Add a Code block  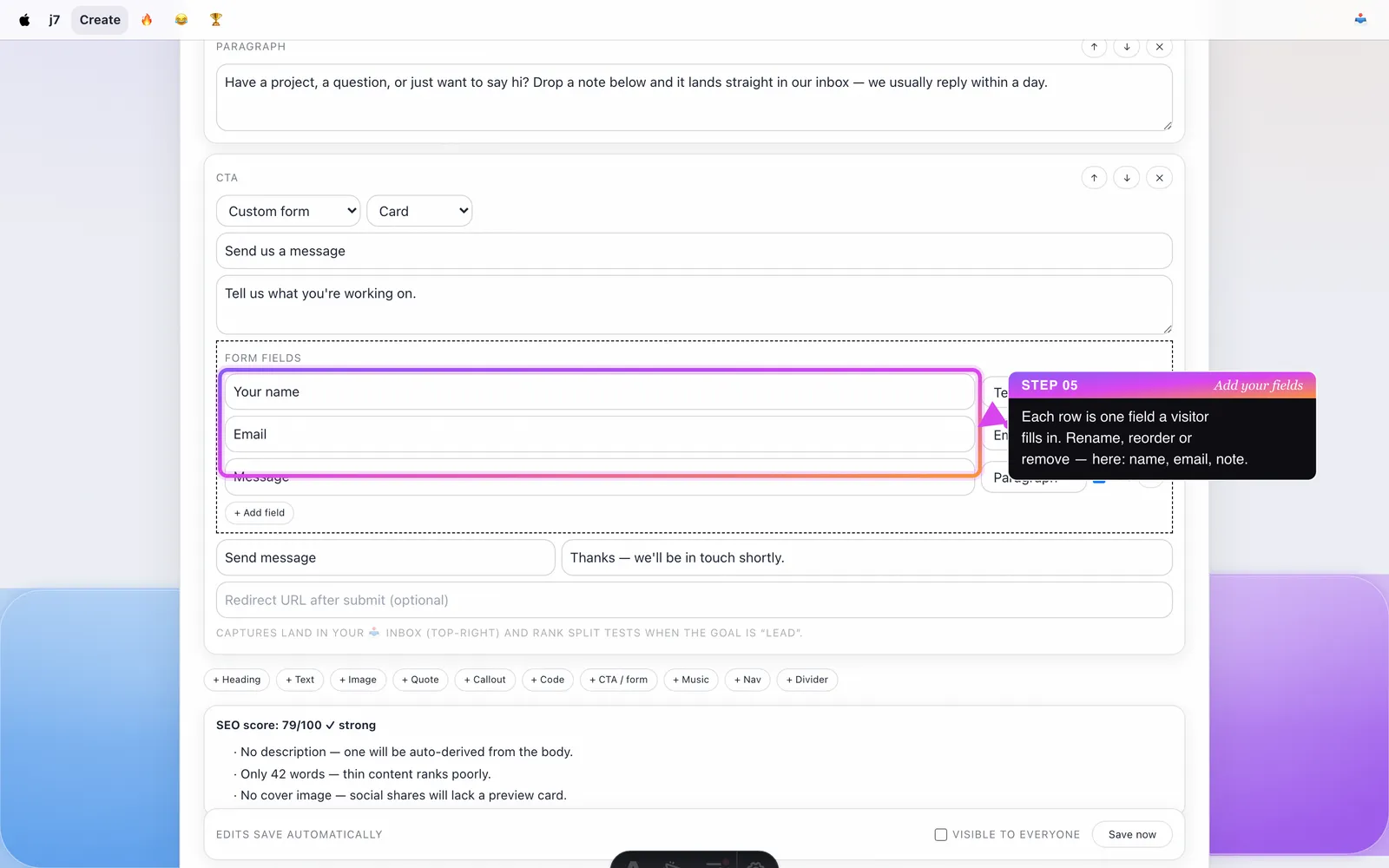point(548,680)
